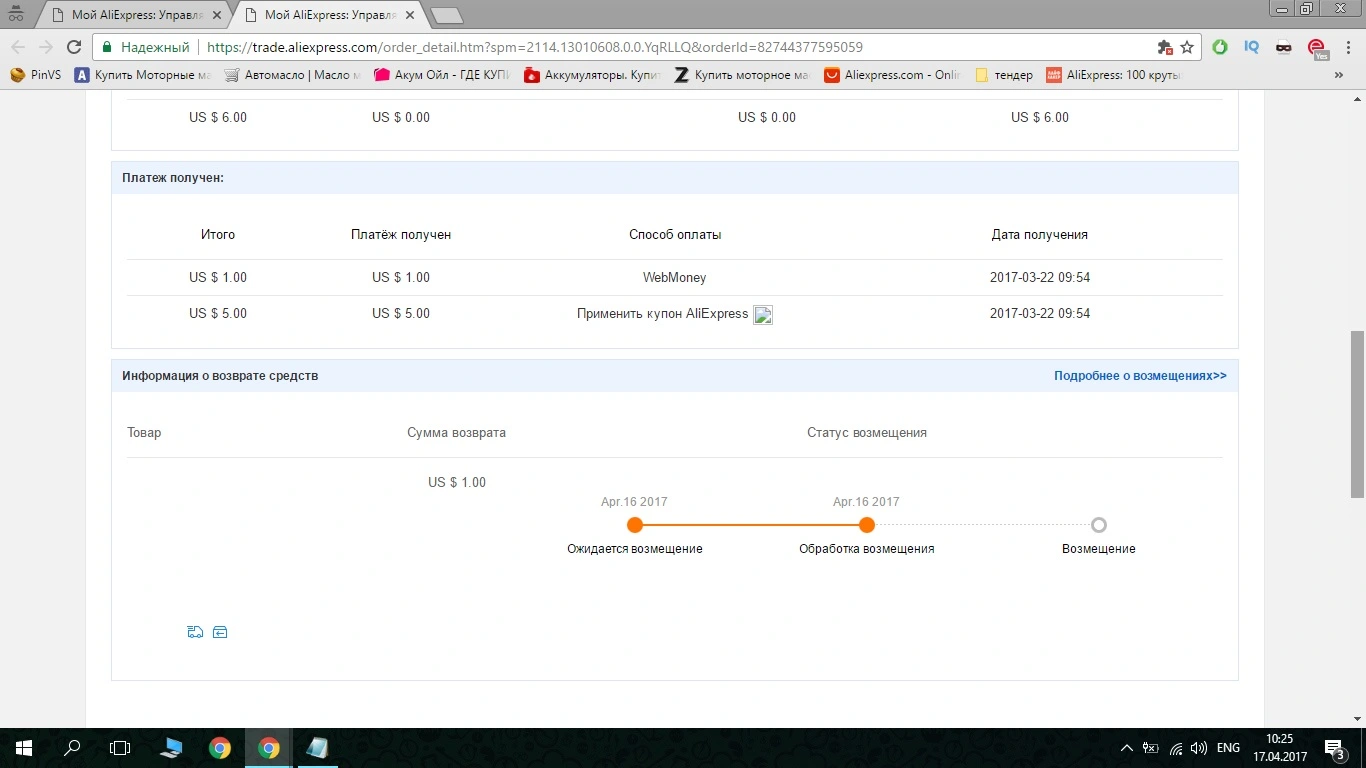Click the Обработка возмещения status step dot
This screenshot has height=768, width=1366.
tap(866, 525)
